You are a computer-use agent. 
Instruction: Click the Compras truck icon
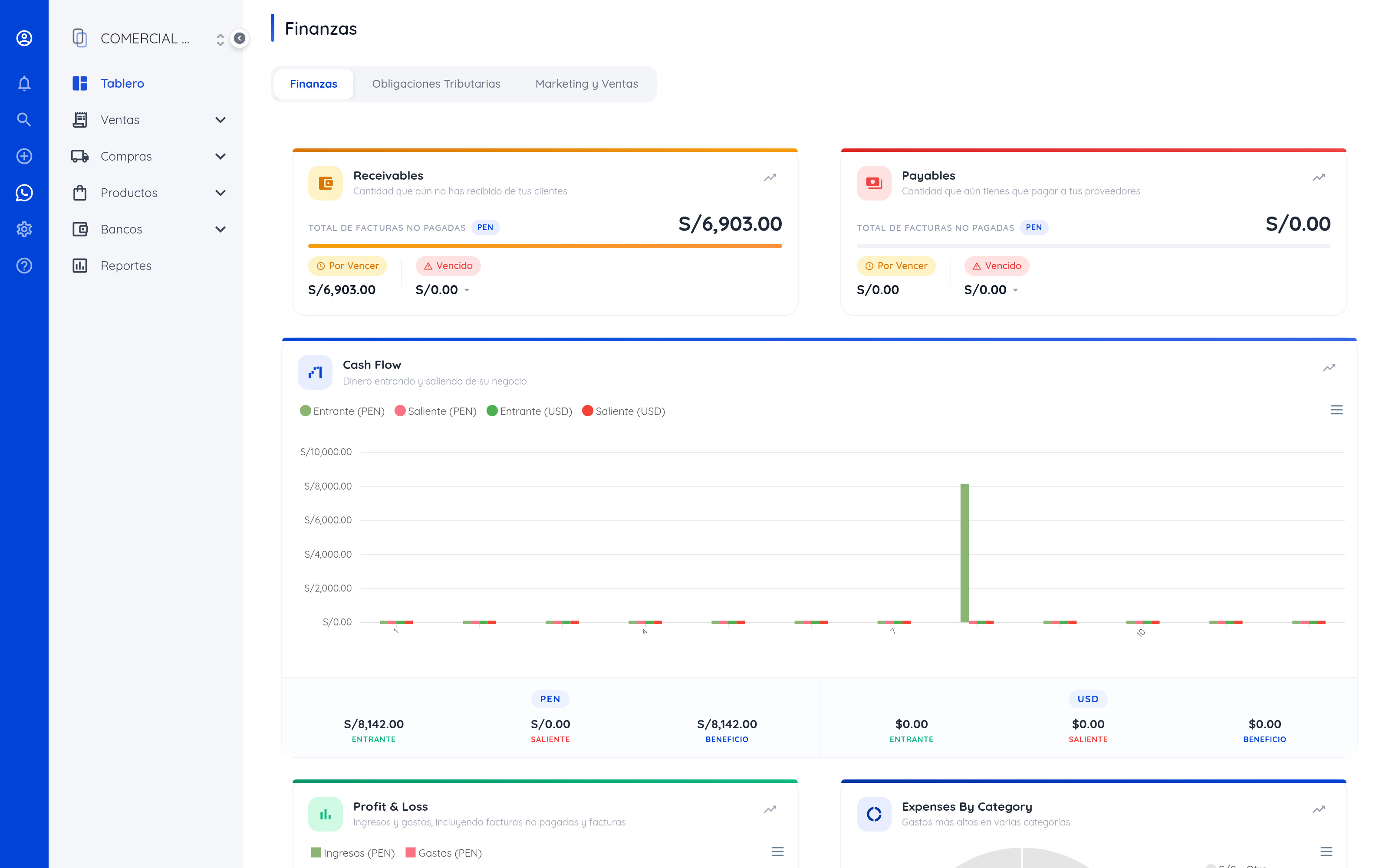[80, 156]
